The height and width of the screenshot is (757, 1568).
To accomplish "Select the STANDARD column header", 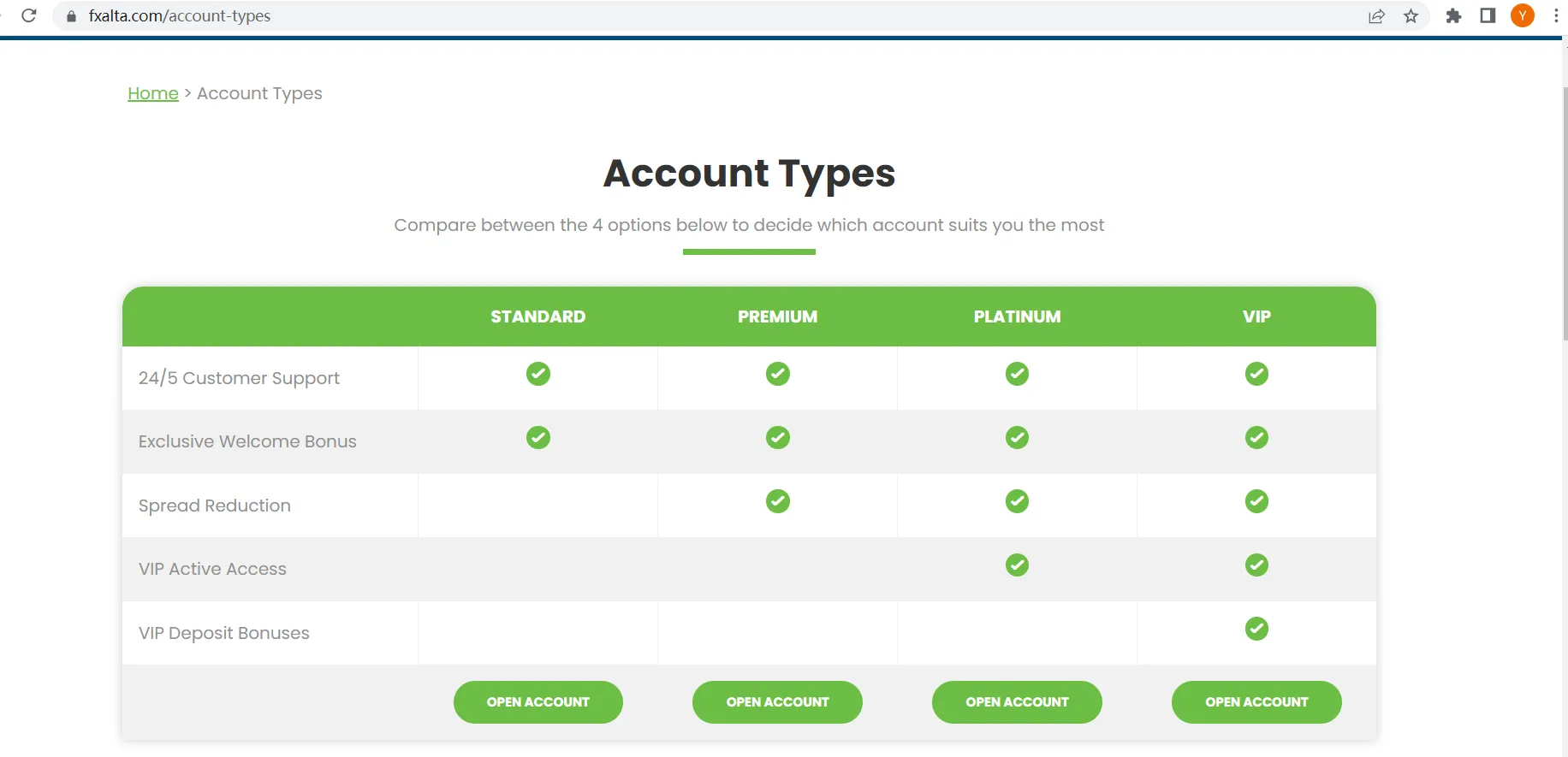I will 538,316.
